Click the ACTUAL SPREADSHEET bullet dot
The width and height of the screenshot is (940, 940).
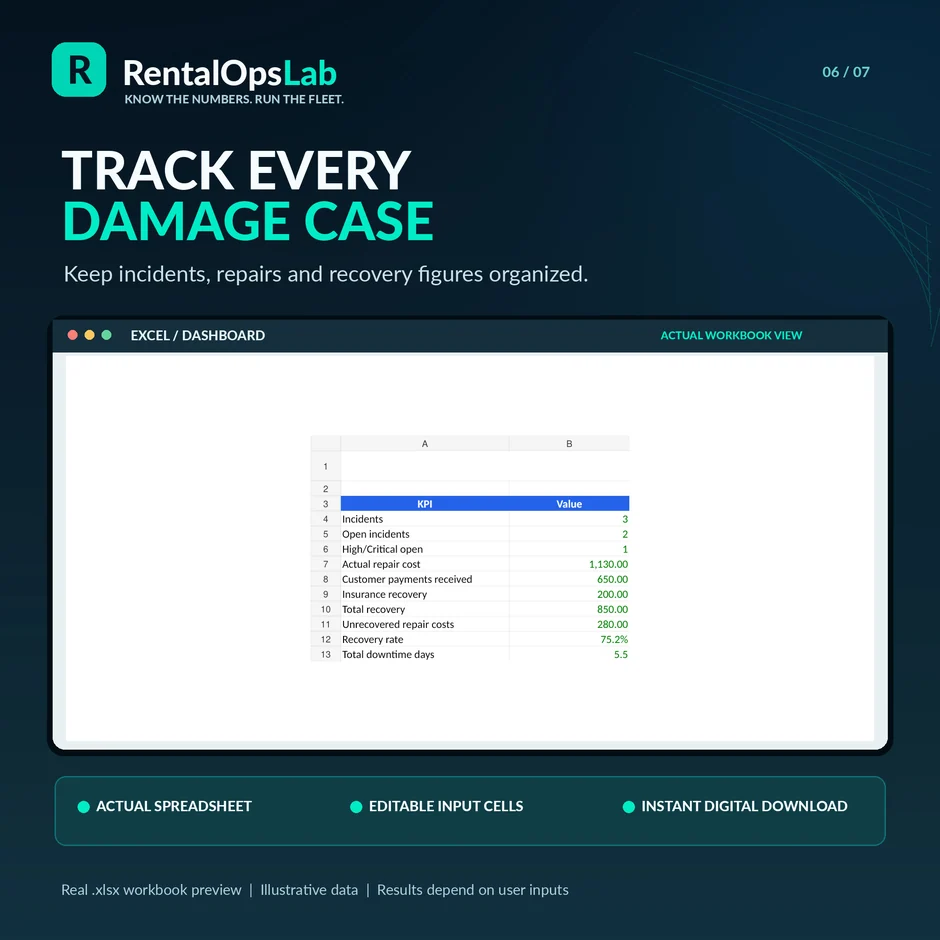pyautogui.click(x=84, y=807)
